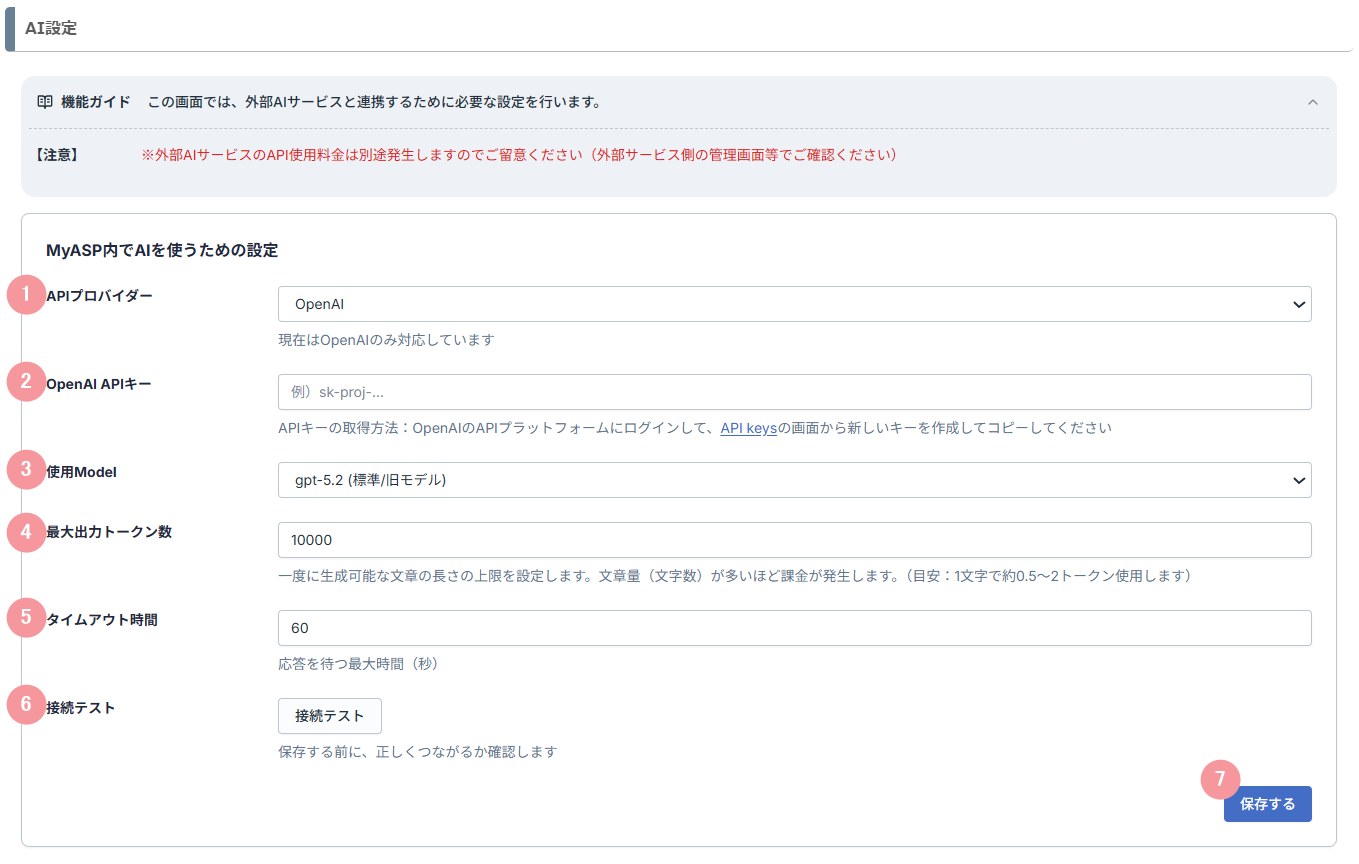1359x864 pixels.
Task: Click the AI設定 page heading
Action: pos(51,29)
